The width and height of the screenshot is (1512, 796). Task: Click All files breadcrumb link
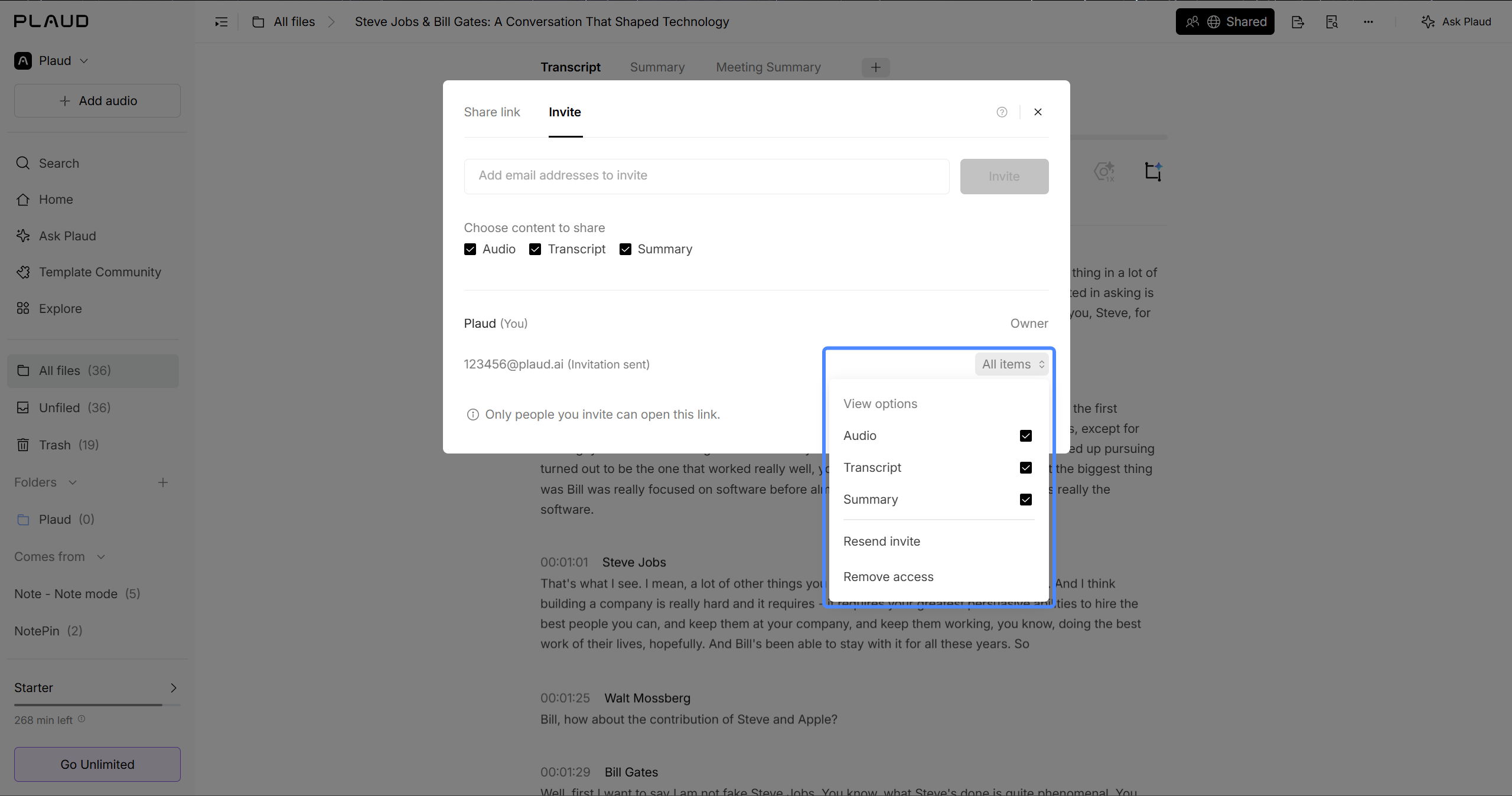[294, 22]
